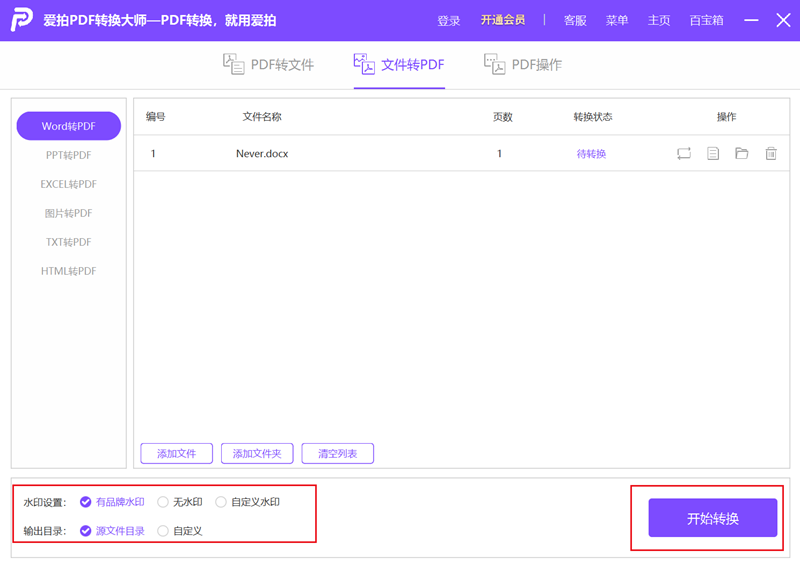This screenshot has height=573, width=800.
Task: Open 百宝箱 from the title bar
Action: pos(706,20)
